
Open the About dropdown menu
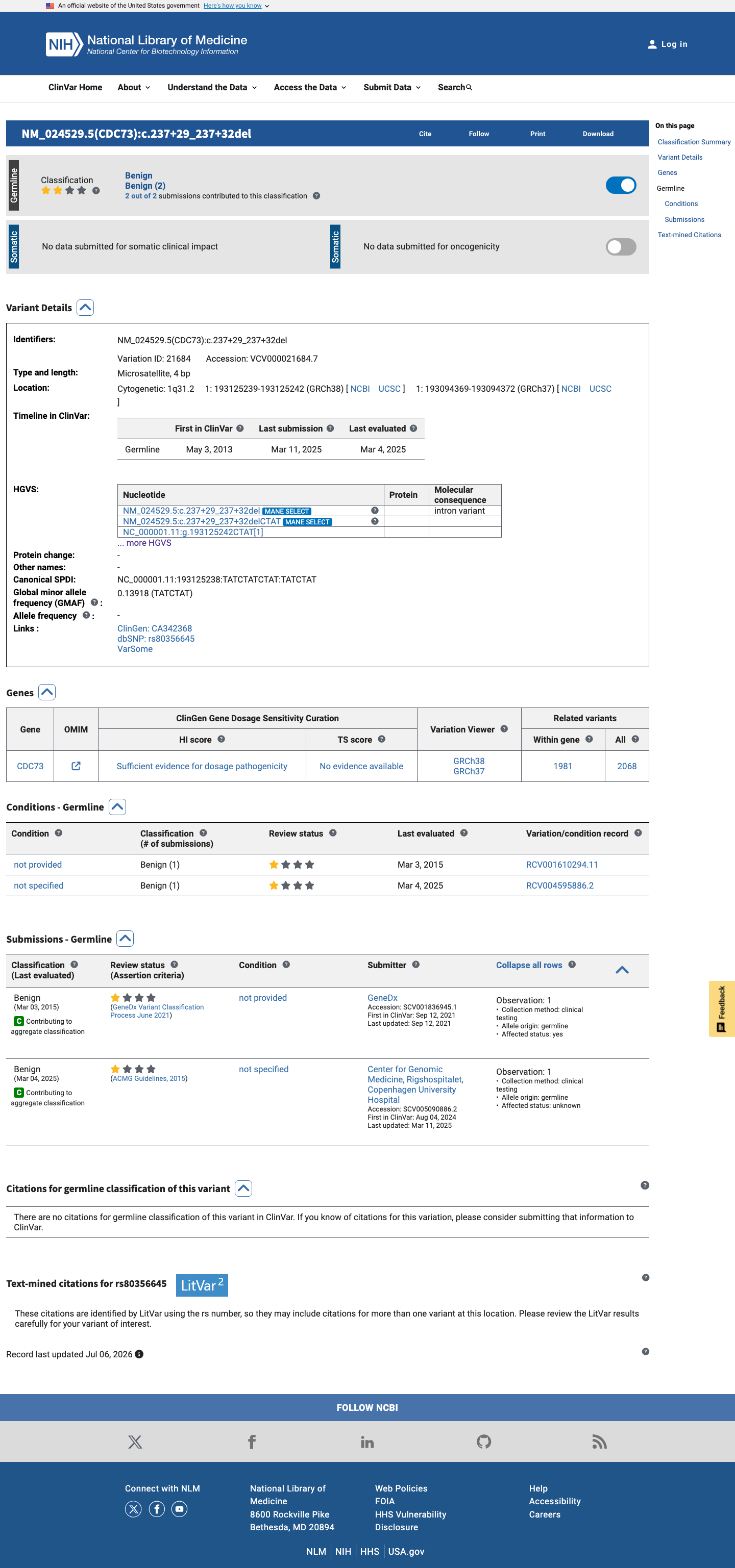(x=134, y=88)
